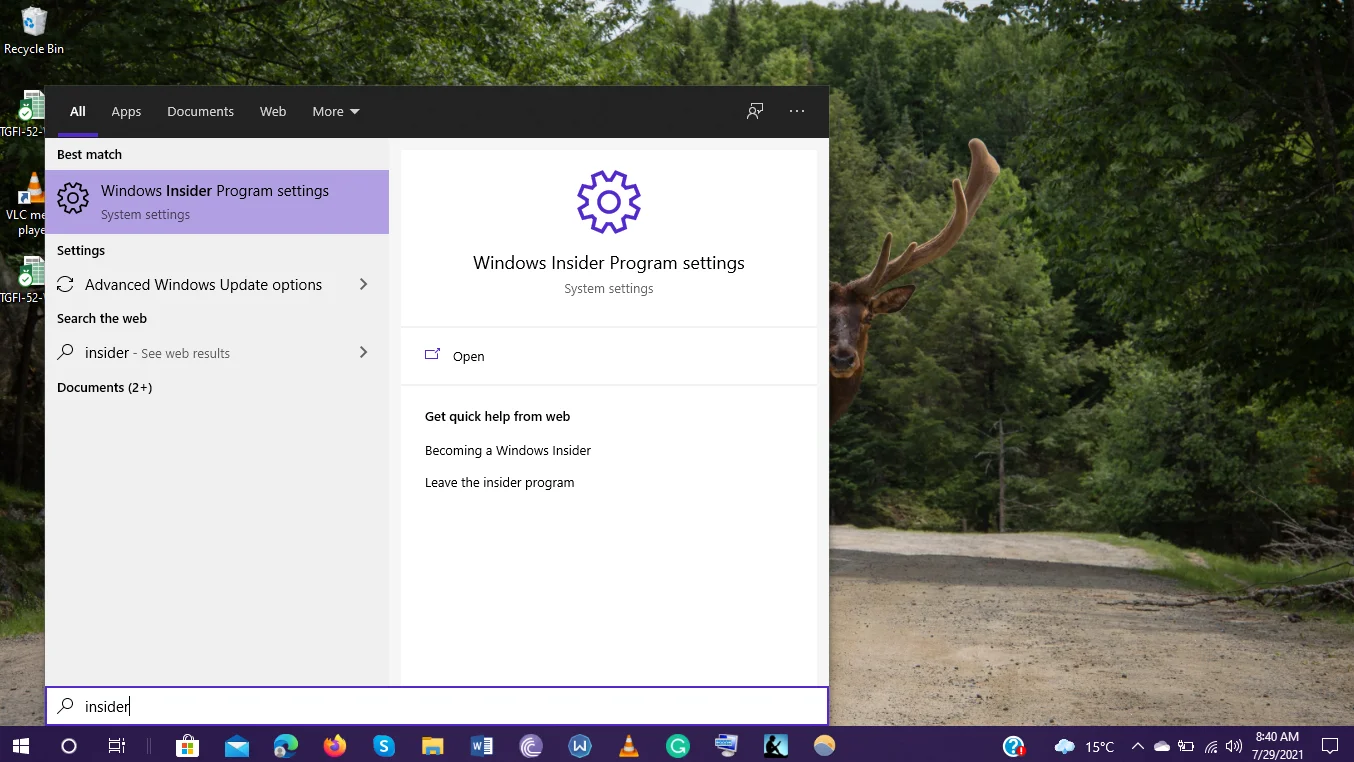Click the large gear icon in preview
1354x762 pixels.
coord(608,202)
